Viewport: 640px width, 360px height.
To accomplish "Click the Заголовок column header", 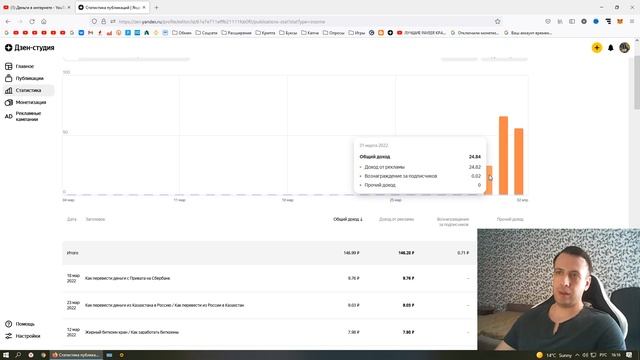I will [96, 219].
